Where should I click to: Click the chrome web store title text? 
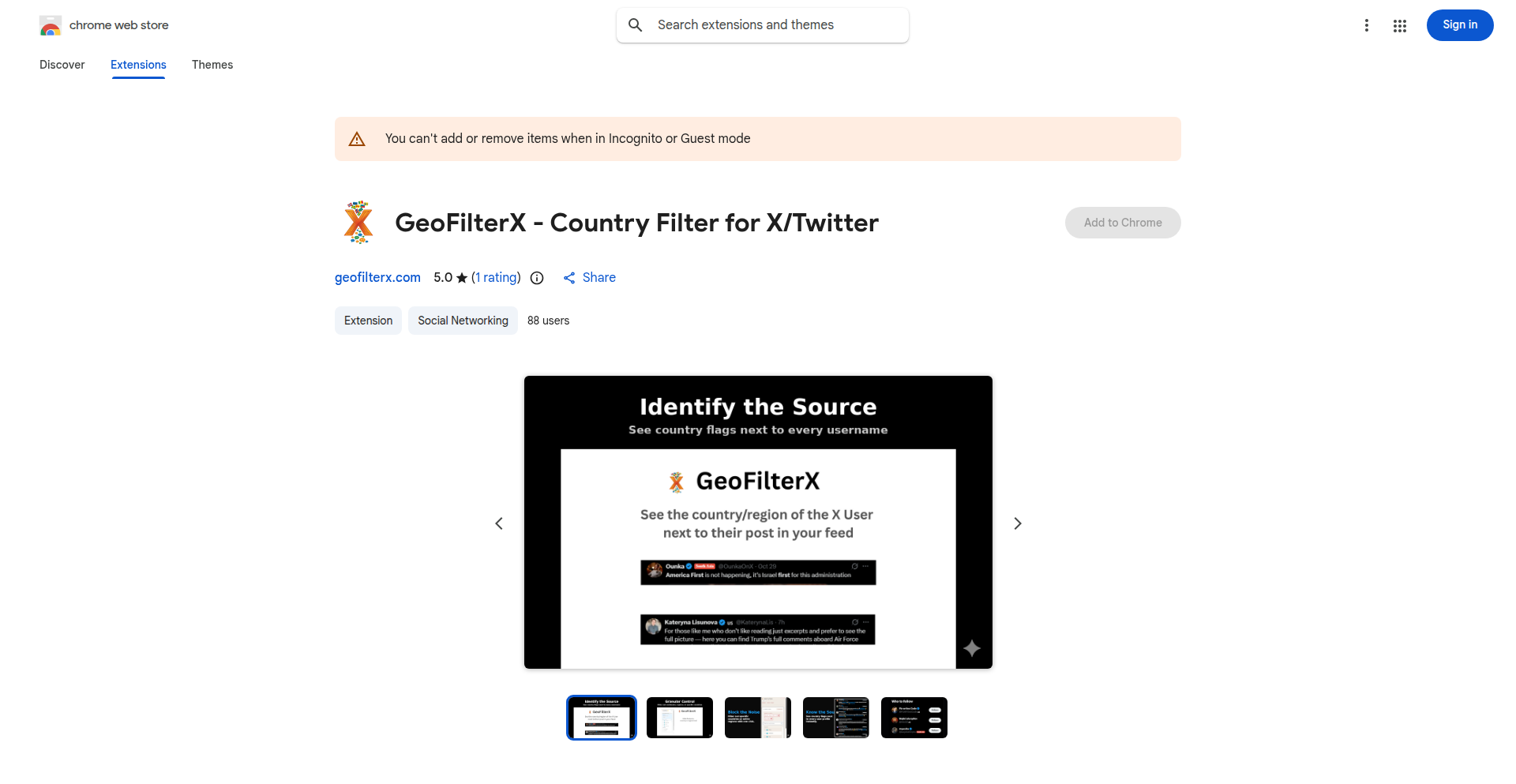coord(119,25)
